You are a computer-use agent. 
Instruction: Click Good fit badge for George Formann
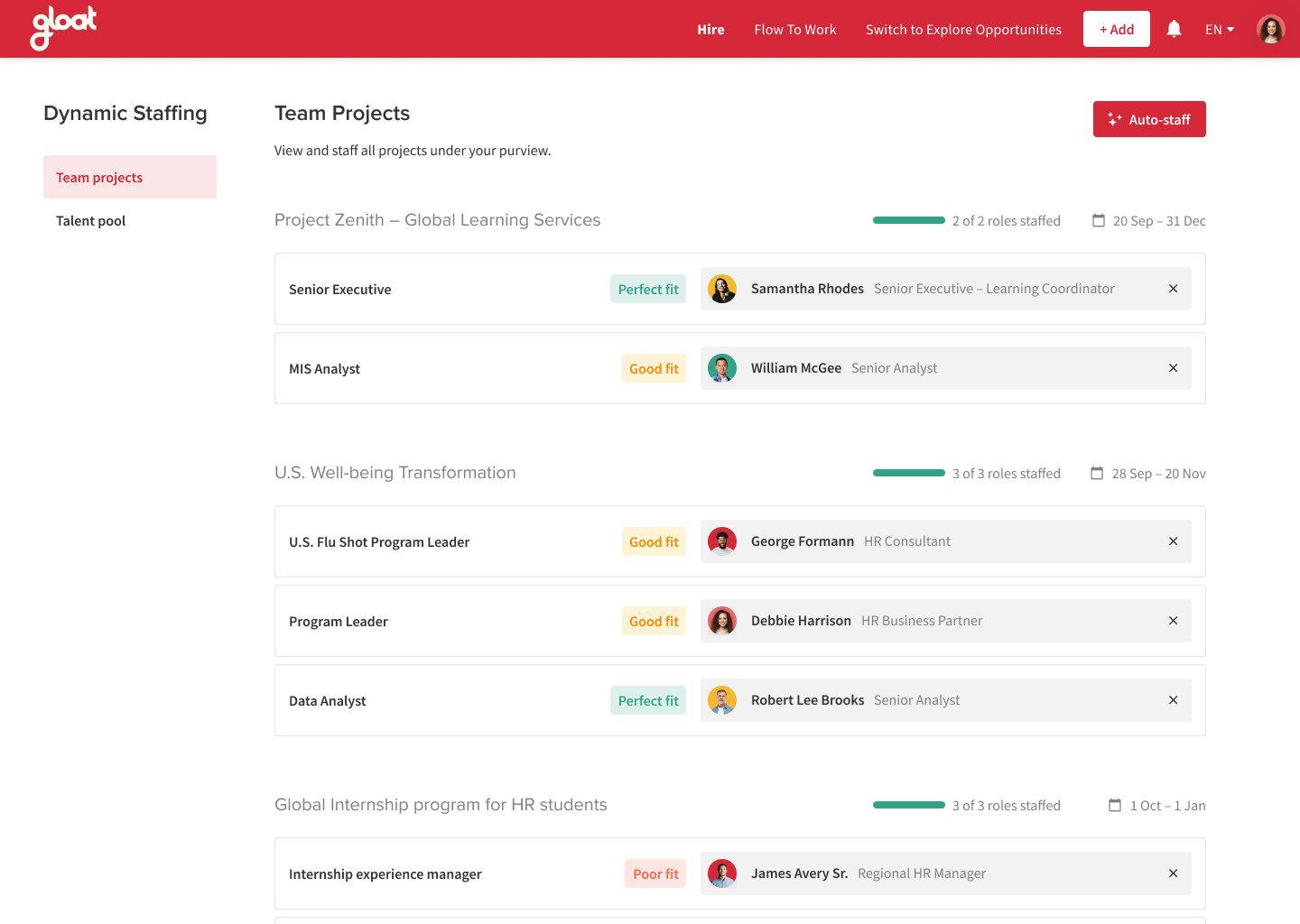click(x=654, y=541)
